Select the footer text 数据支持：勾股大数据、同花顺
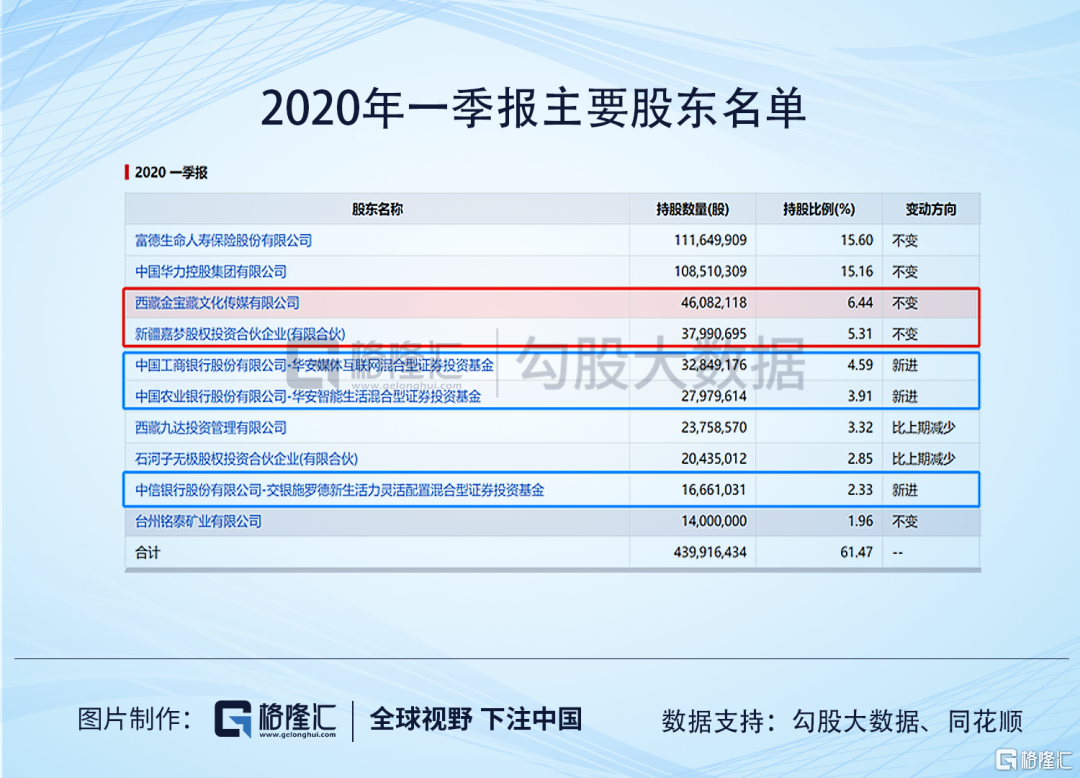 tap(842, 722)
